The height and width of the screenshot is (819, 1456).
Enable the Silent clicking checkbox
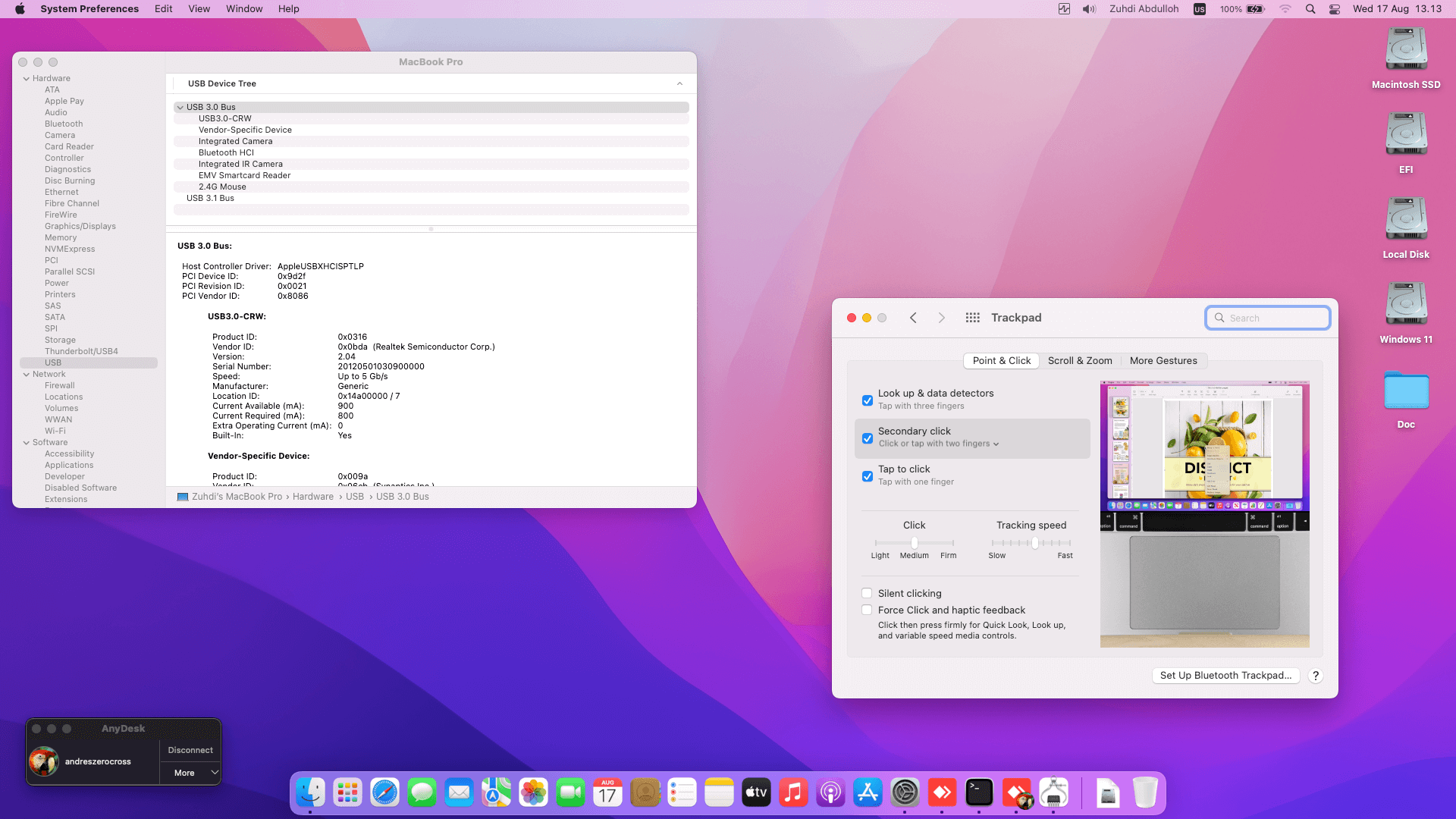(867, 593)
